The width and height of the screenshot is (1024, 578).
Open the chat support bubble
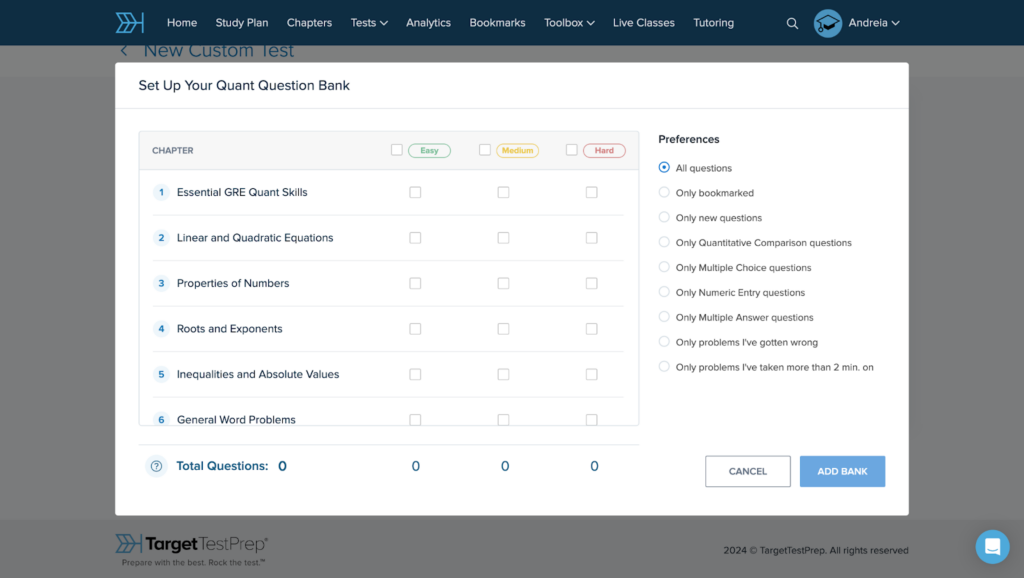[992, 547]
